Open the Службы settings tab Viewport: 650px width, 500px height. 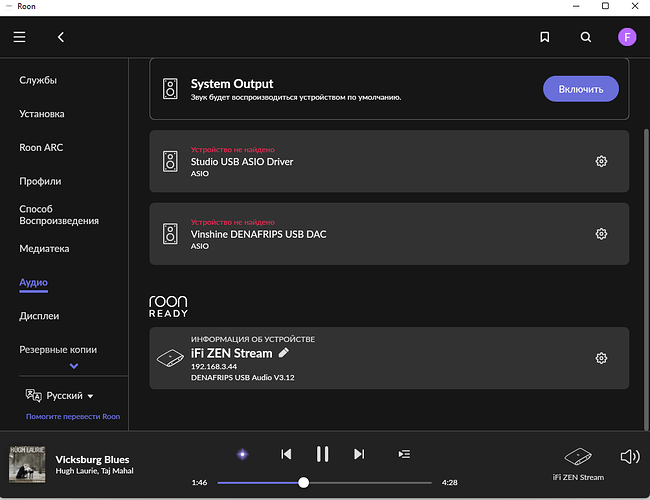(x=38, y=80)
